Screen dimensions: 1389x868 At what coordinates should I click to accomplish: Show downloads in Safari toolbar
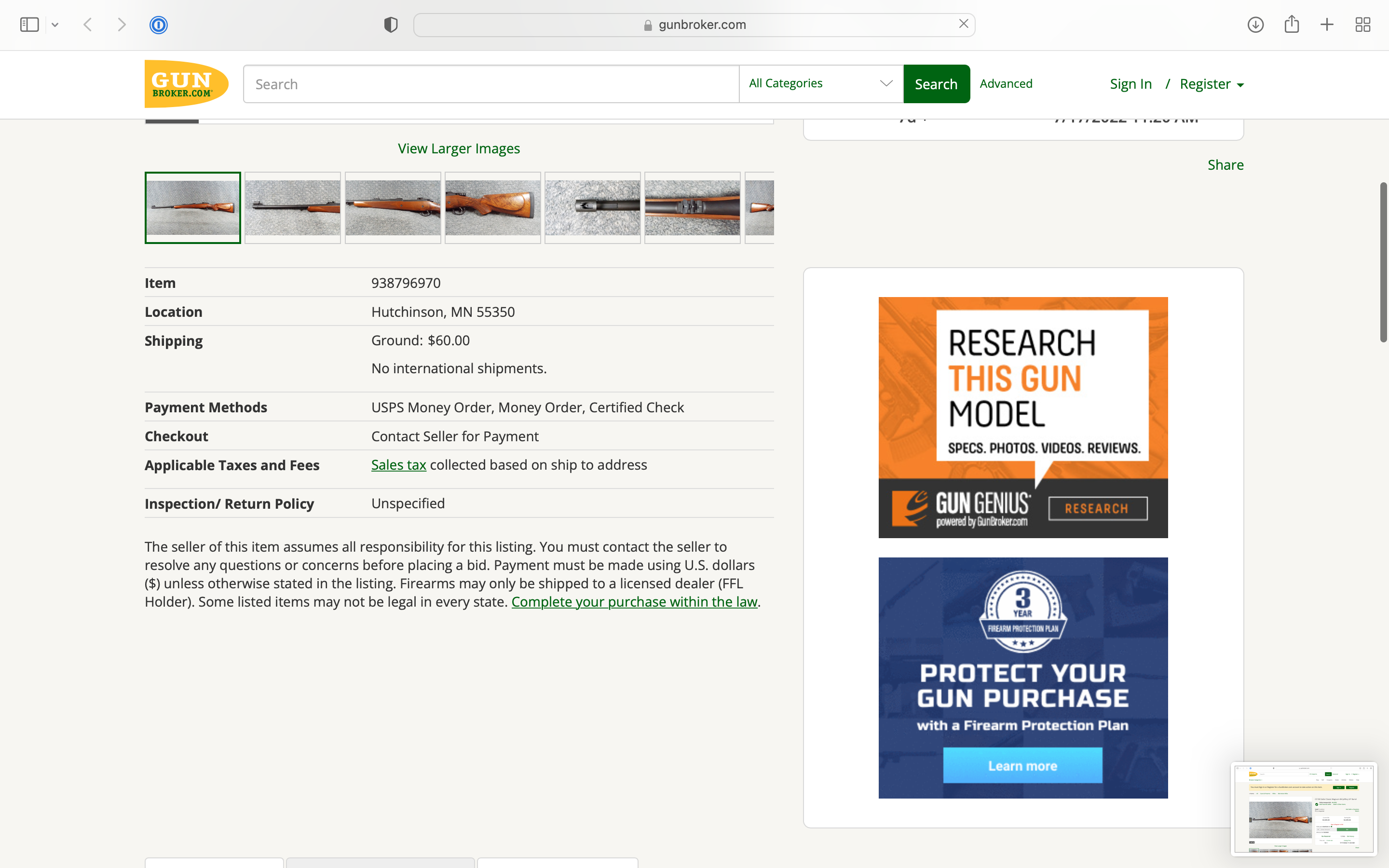click(1256, 25)
